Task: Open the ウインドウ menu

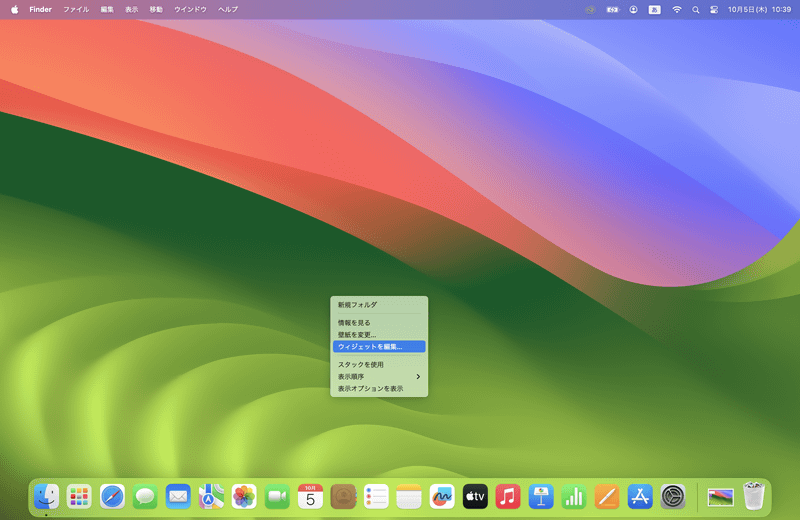Action: point(190,9)
